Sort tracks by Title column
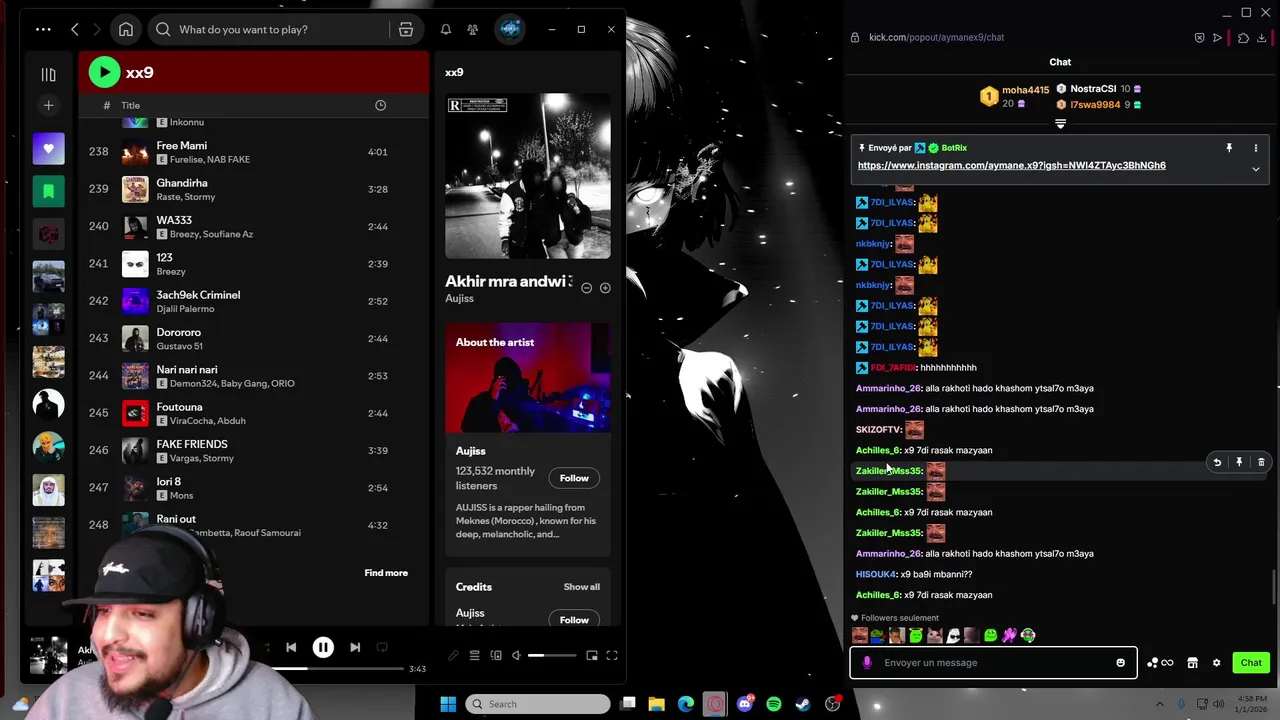1280x720 pixels. [131, 105]
